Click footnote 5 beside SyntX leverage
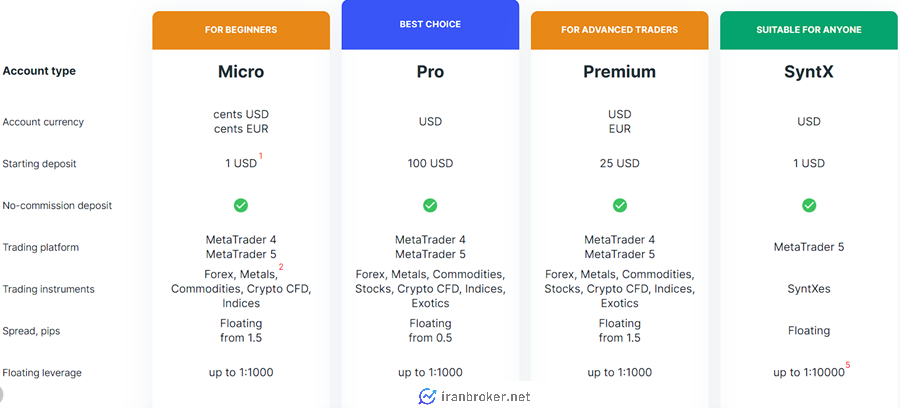The image size is (900, 408). point(848,364)
